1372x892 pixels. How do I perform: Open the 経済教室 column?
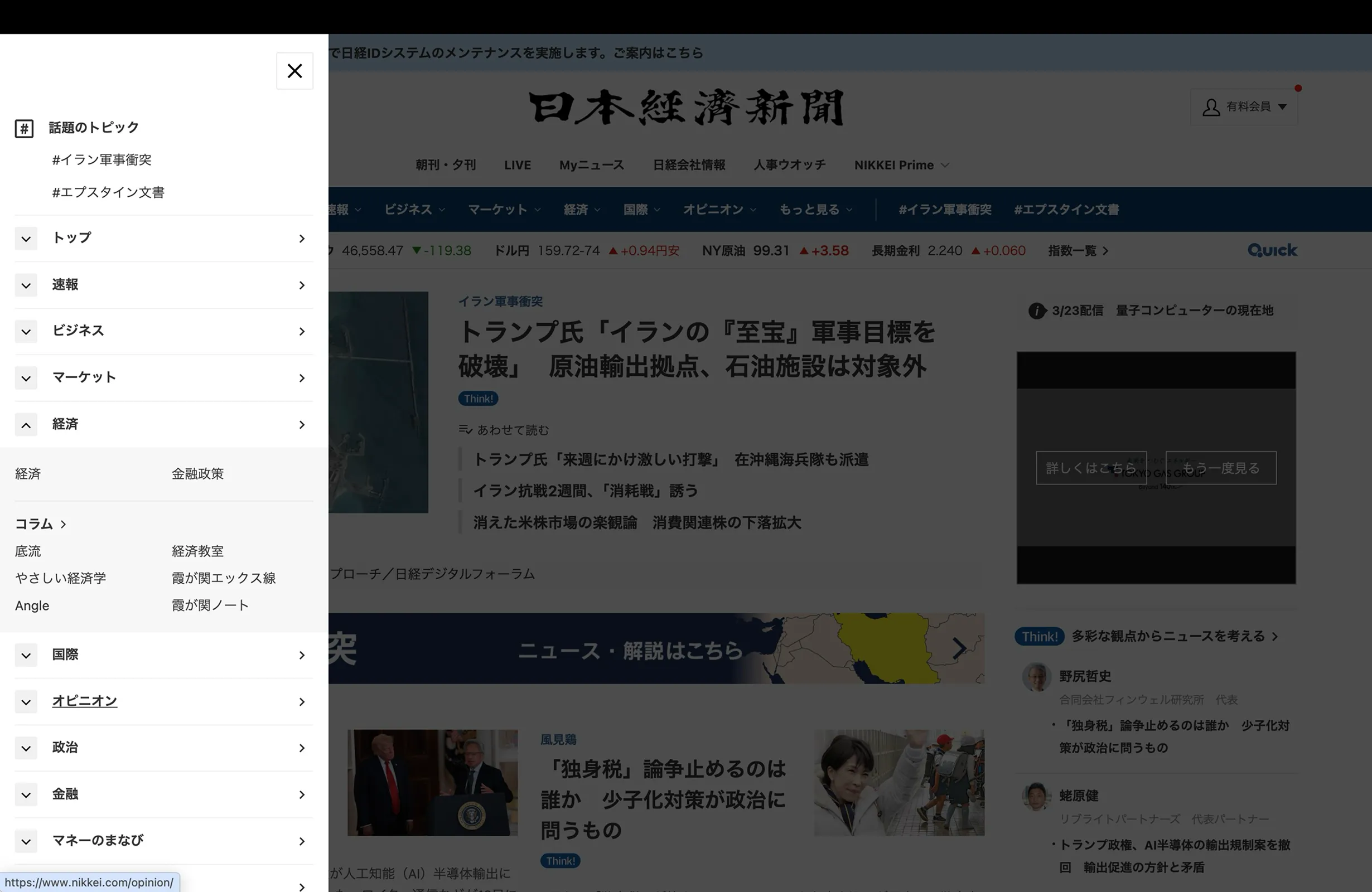click(x=198, y=551)
